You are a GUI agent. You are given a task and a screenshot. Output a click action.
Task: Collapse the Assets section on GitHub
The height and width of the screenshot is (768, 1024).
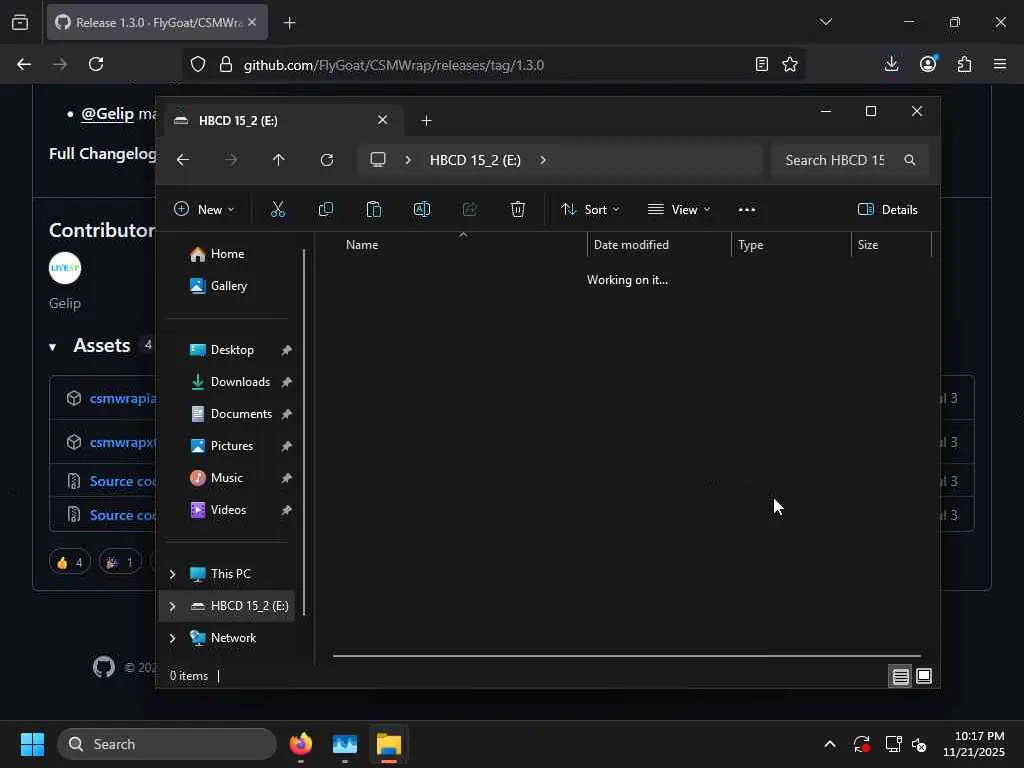(53, 347)
